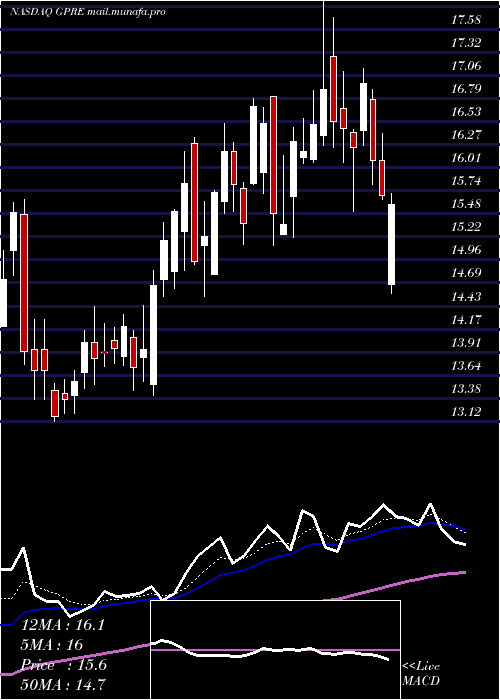The width and height of the screenshot is (500, 700).
Task: Click the 12MA : 16.1 readout
Action: coord(63,625)
